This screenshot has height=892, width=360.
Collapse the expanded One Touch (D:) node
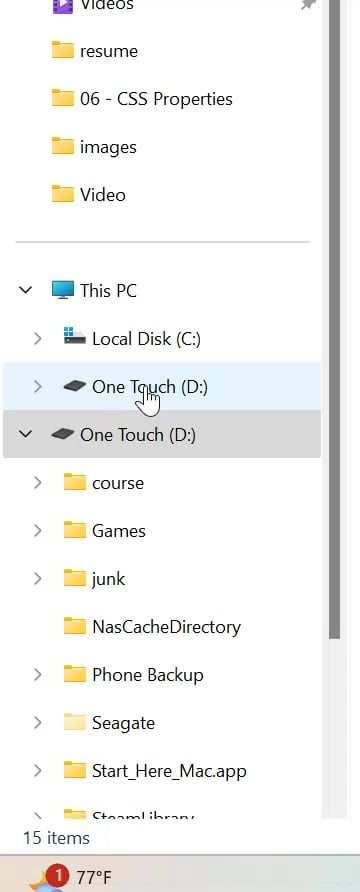(26, 434)
